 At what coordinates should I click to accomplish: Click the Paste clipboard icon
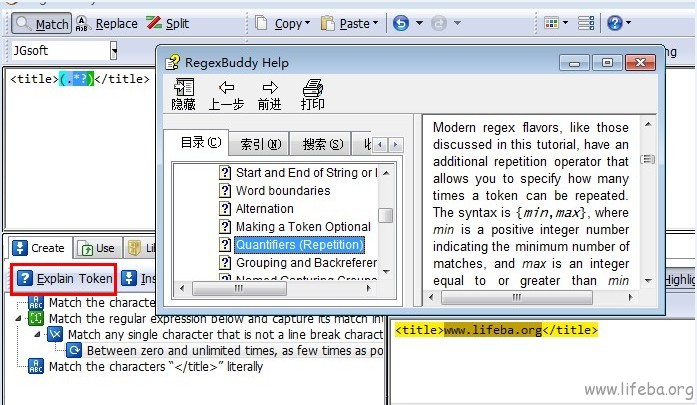328,23
